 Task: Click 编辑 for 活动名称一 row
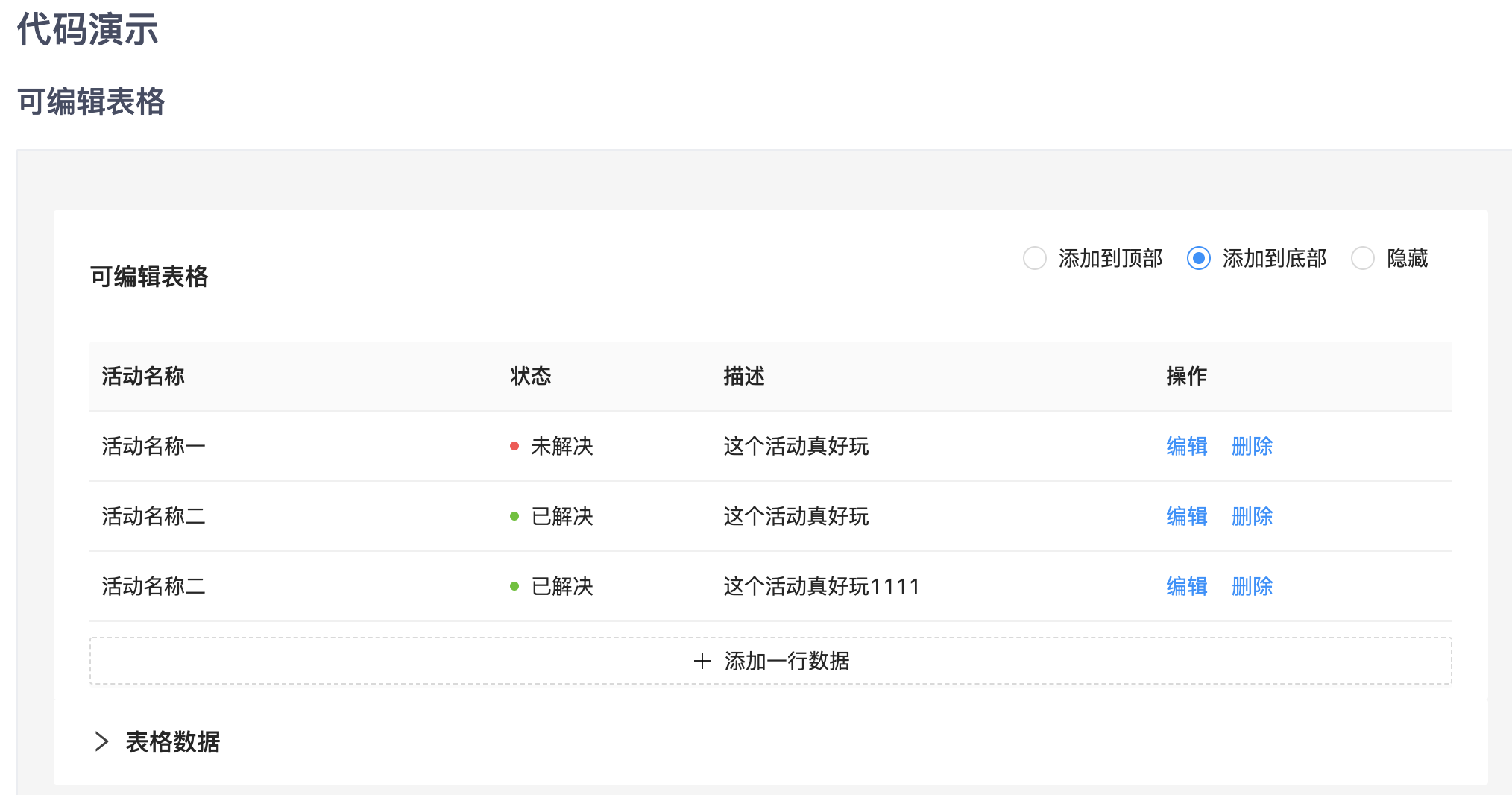click(1187, 446)
